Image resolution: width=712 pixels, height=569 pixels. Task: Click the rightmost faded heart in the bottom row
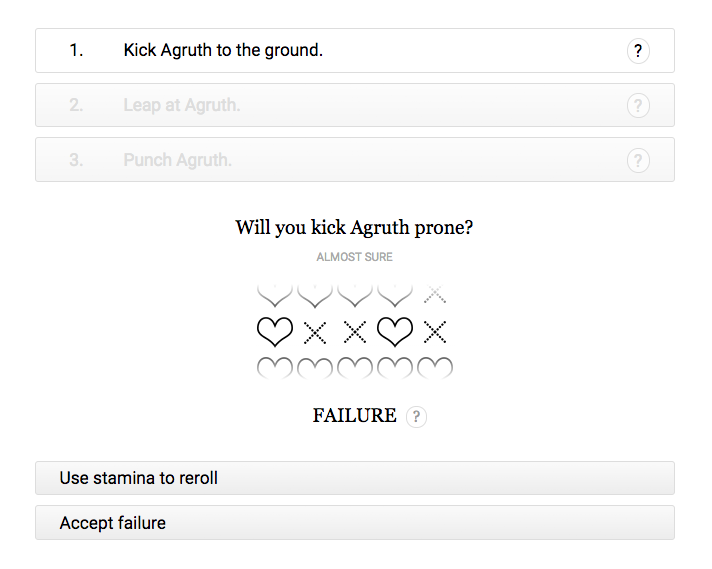(435, 368)
